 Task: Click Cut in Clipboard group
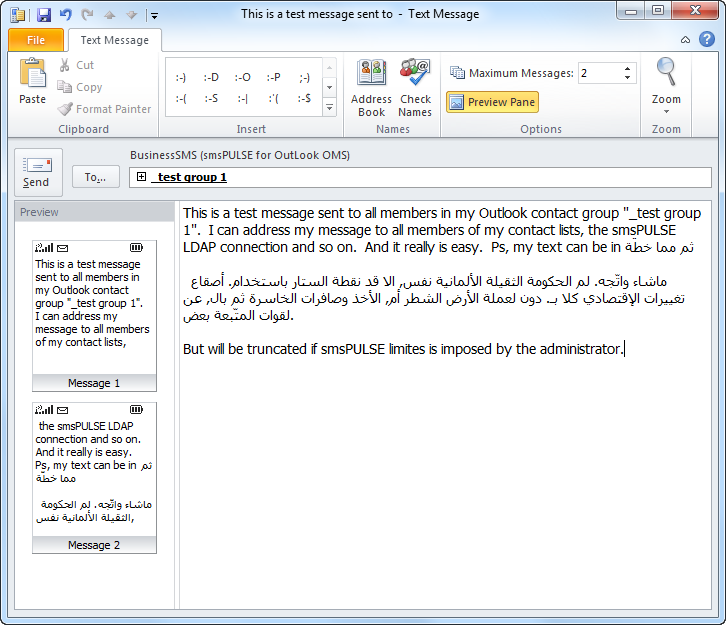tap(76, 65)
